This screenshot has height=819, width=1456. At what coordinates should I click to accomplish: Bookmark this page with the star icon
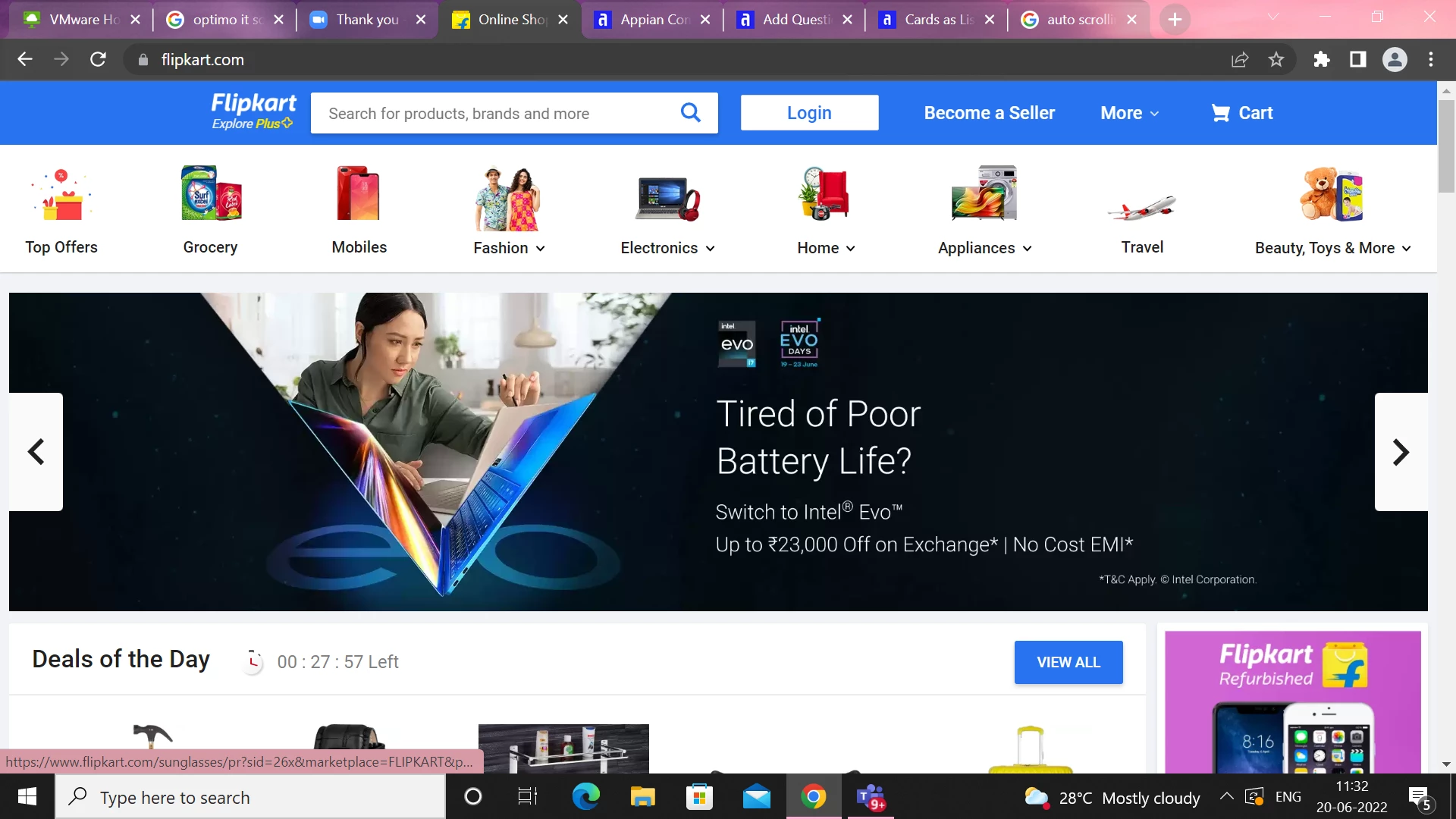pyautogui.click(x=1276, y=59)
